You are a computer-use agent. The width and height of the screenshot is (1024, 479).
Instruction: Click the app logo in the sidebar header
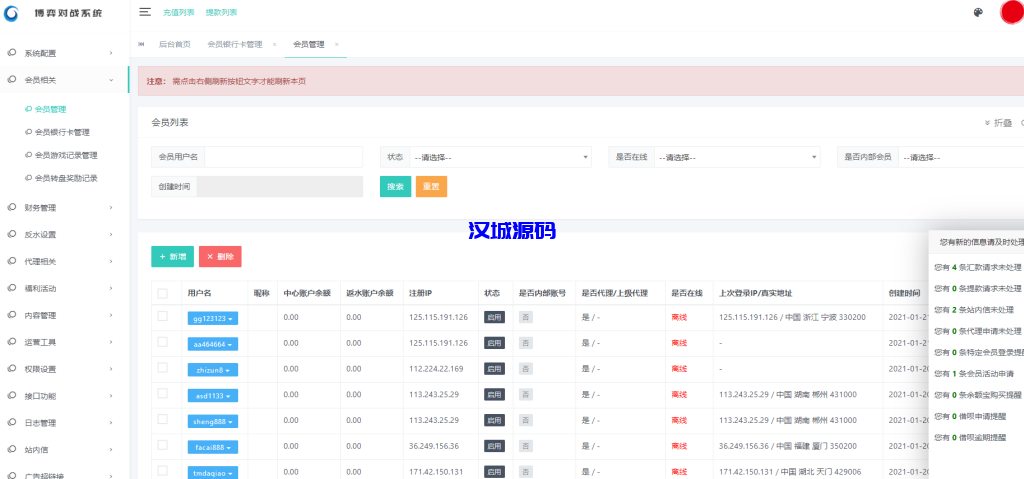(x=12, y=13)
